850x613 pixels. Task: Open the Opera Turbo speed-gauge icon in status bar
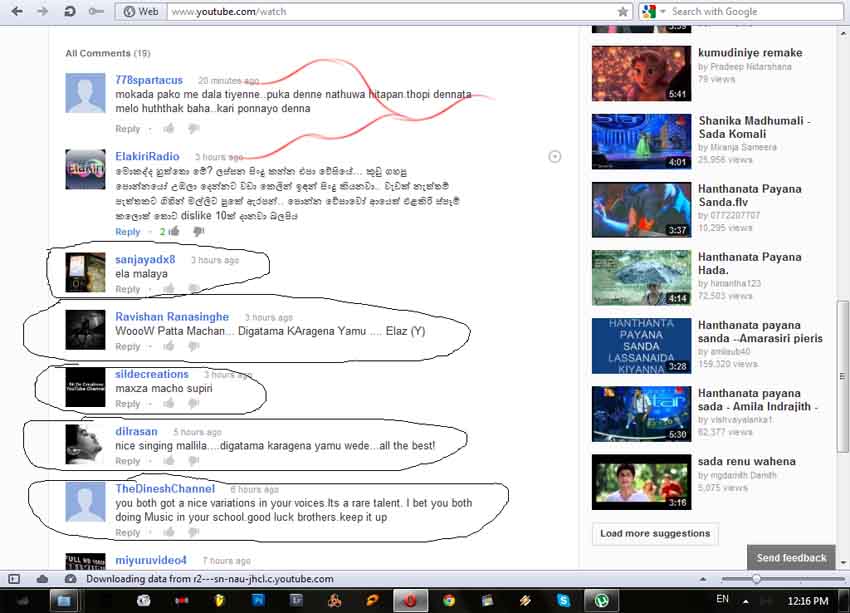[70, 579]
